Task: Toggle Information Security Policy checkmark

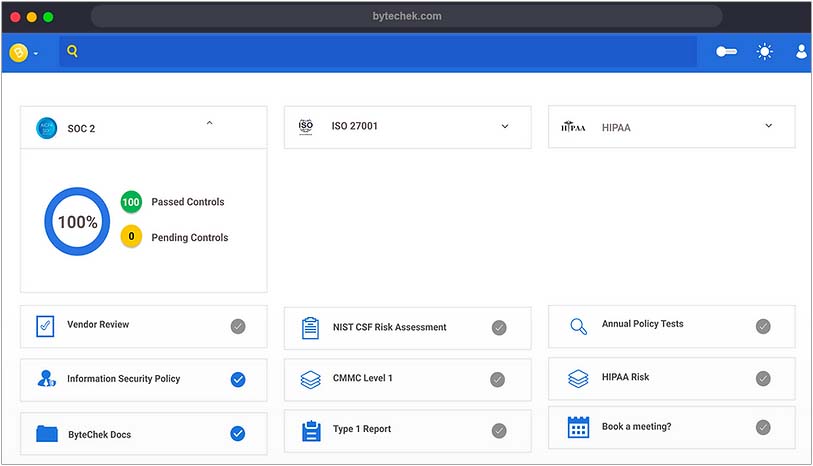Action: [x=238, y=379]
